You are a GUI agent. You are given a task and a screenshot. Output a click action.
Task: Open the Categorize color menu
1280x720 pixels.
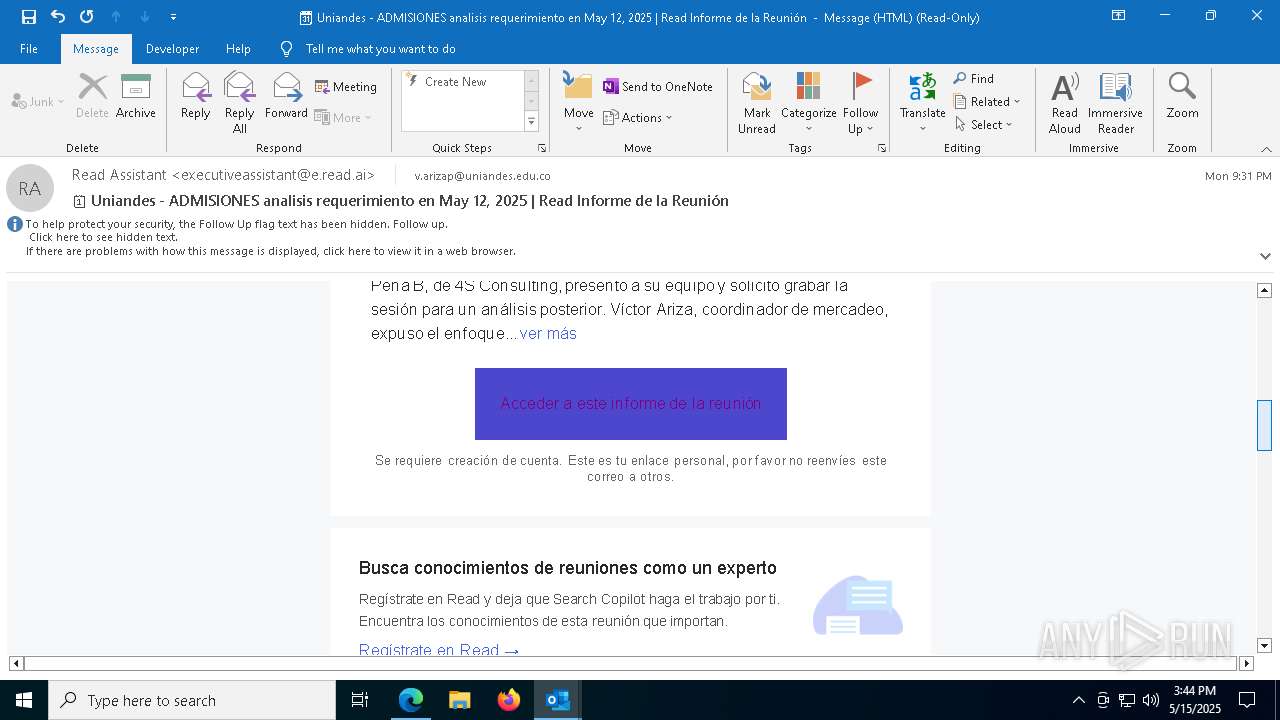coord(809,103)
